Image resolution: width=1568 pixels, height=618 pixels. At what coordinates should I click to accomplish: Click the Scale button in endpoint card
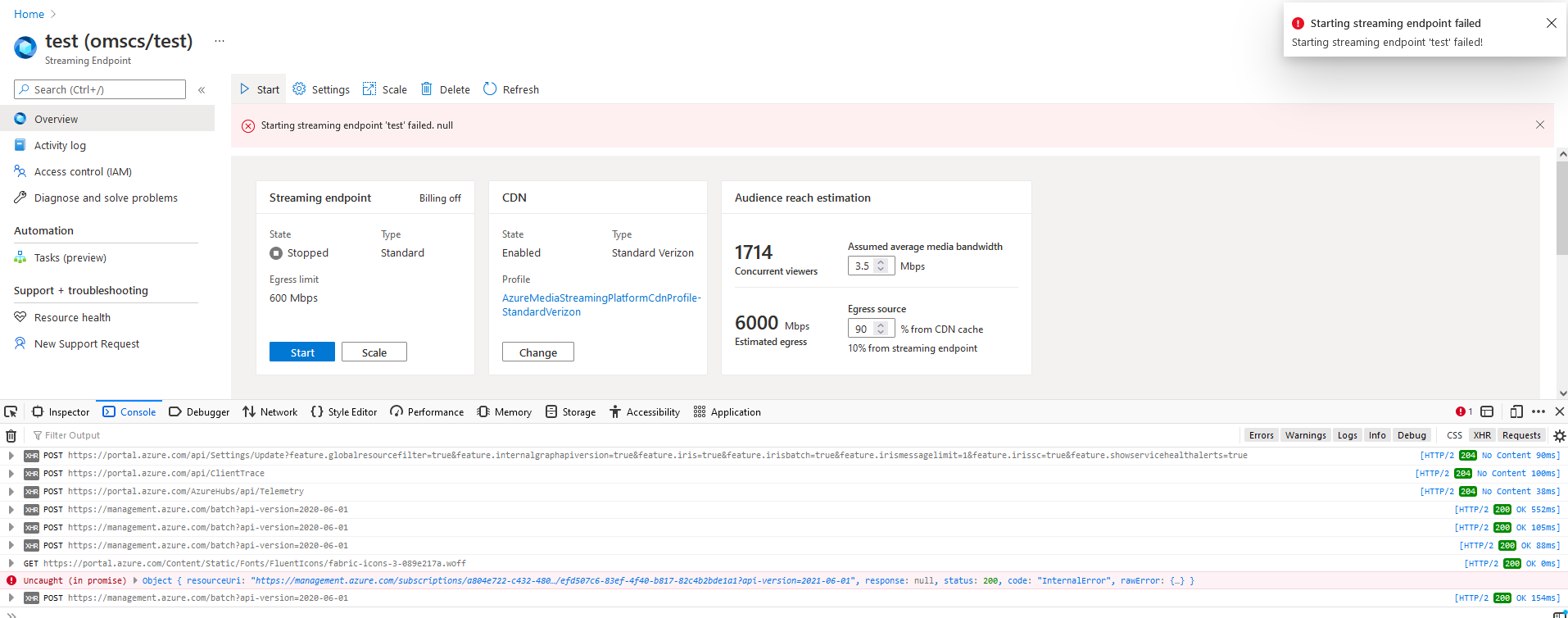click(374, 352)
